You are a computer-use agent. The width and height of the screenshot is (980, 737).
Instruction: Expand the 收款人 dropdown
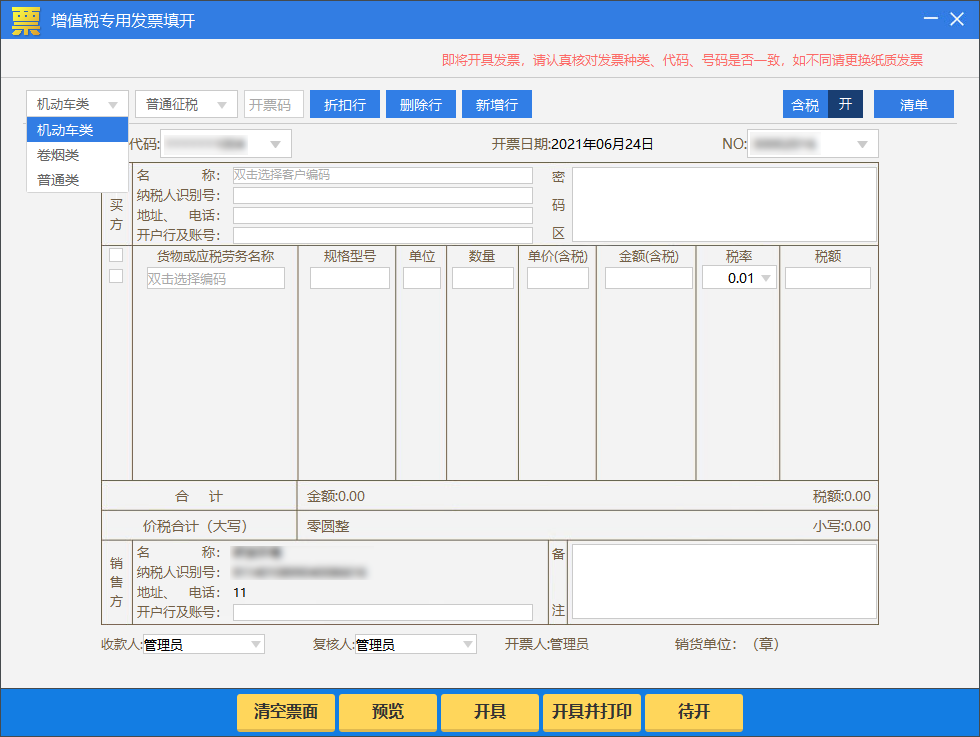click(256, 645)
